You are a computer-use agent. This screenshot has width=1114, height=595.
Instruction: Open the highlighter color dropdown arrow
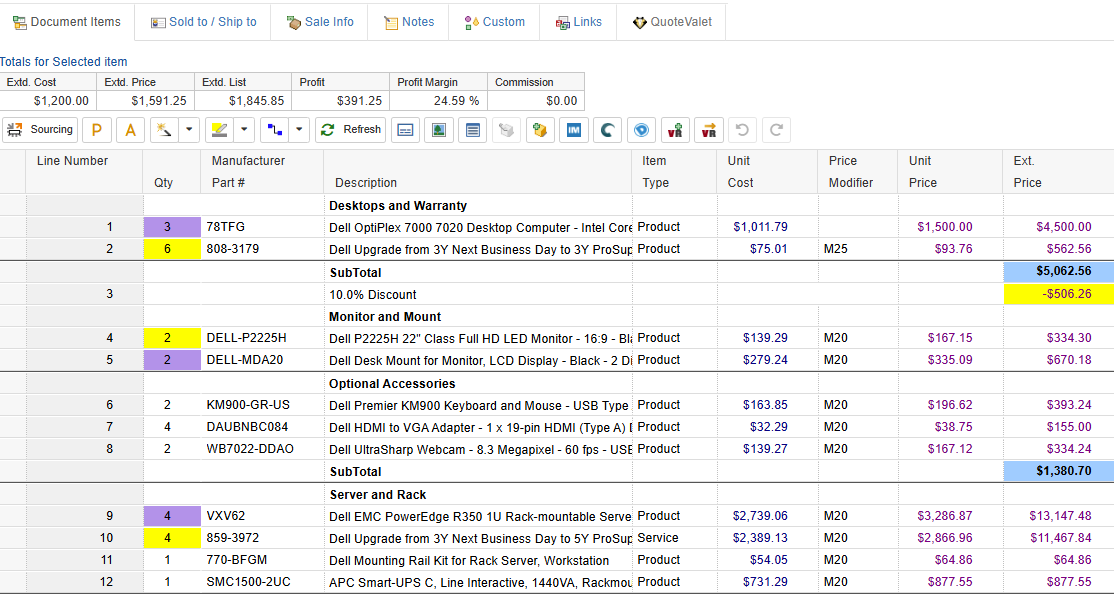pyautogui.click(x=241, y=129)
